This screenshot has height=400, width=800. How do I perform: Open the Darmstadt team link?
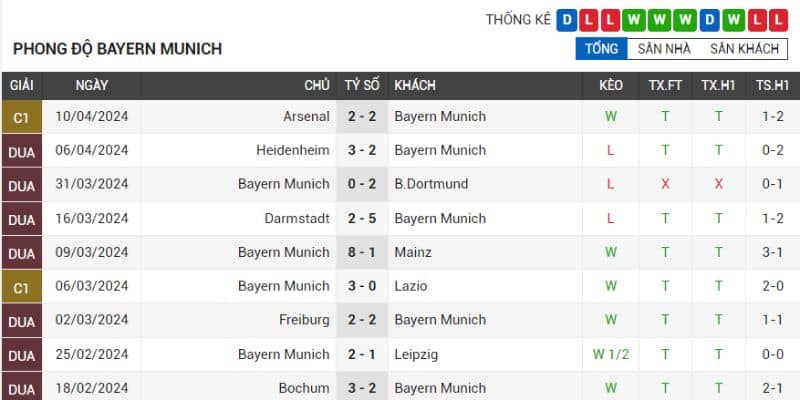point(297,218)
